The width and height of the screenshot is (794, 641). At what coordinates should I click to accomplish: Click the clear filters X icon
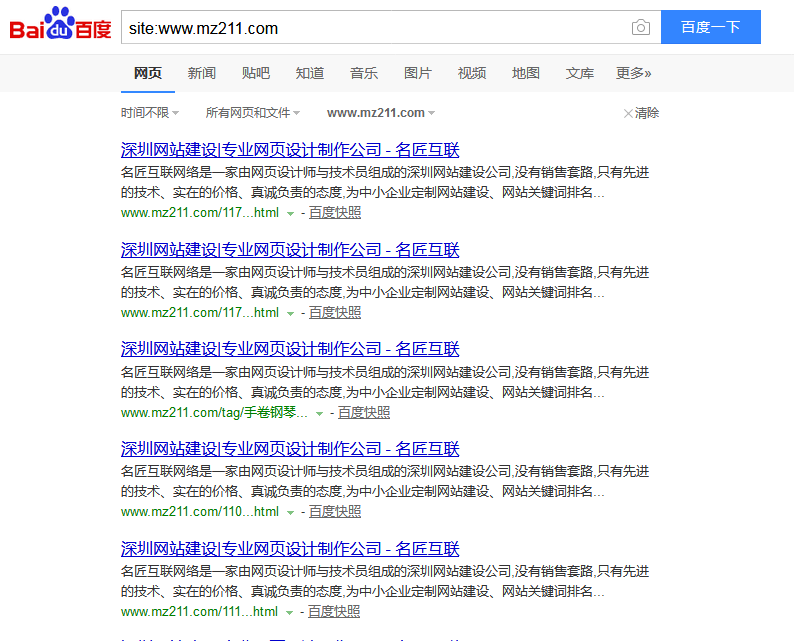tap(628, 114)
